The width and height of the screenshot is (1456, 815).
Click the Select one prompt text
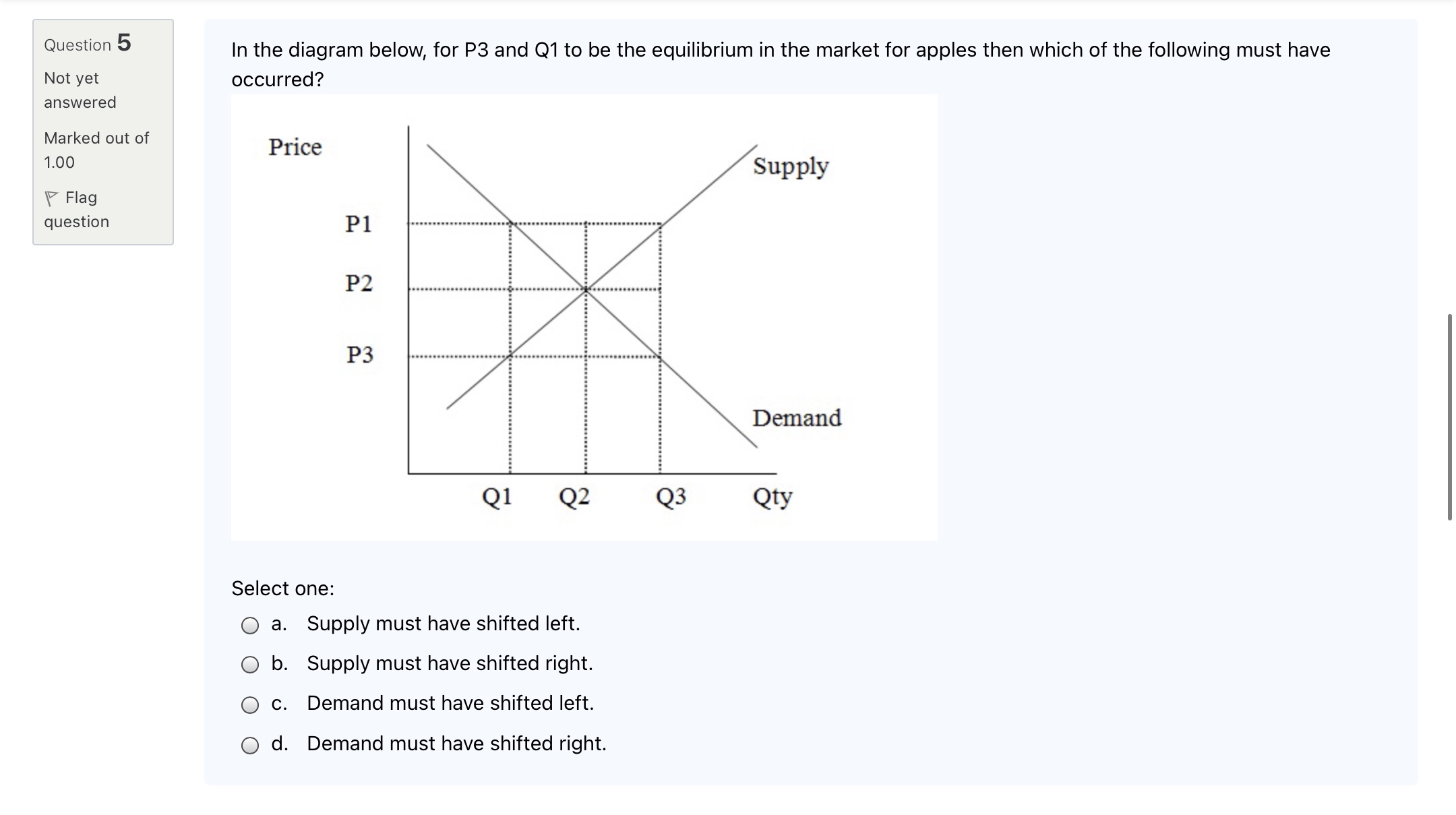pos(282,588)
